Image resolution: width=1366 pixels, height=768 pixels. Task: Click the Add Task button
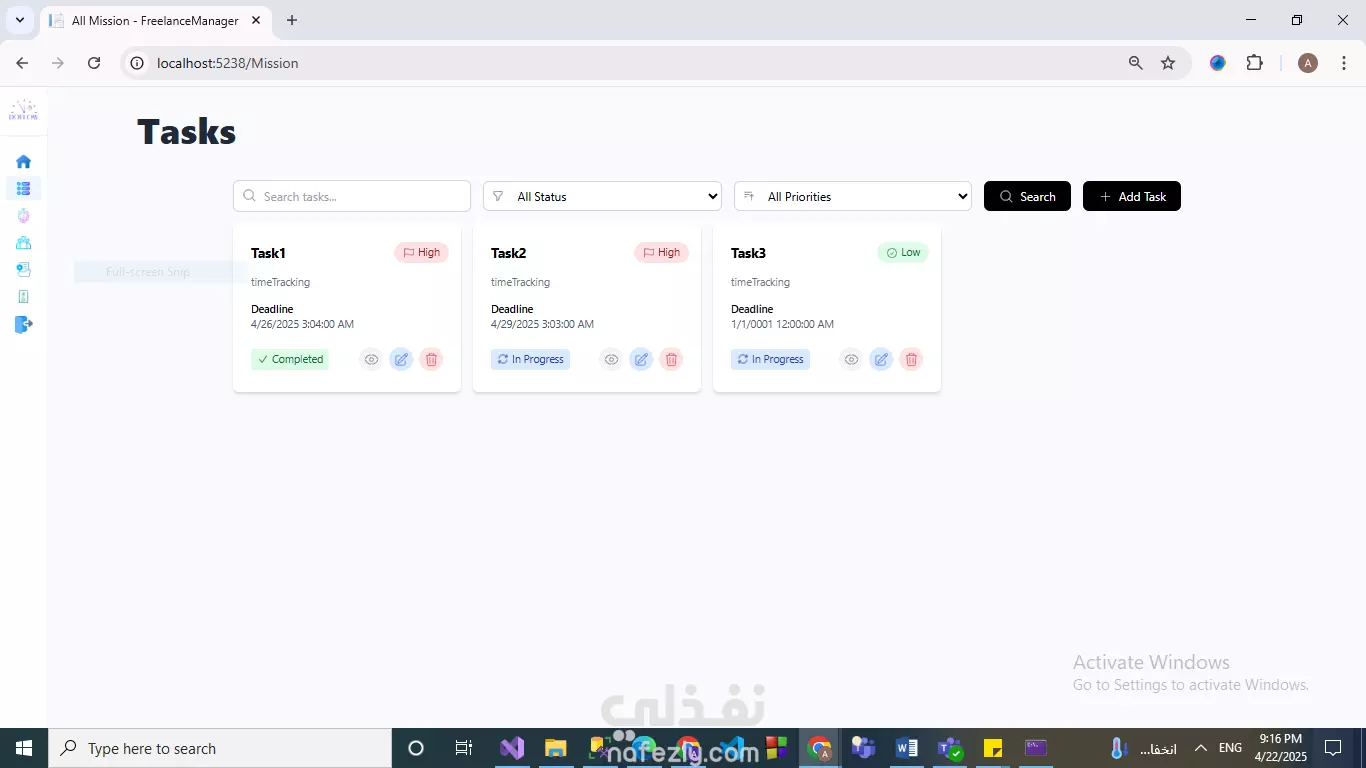pyautogui.click(x=1132, y=196)
